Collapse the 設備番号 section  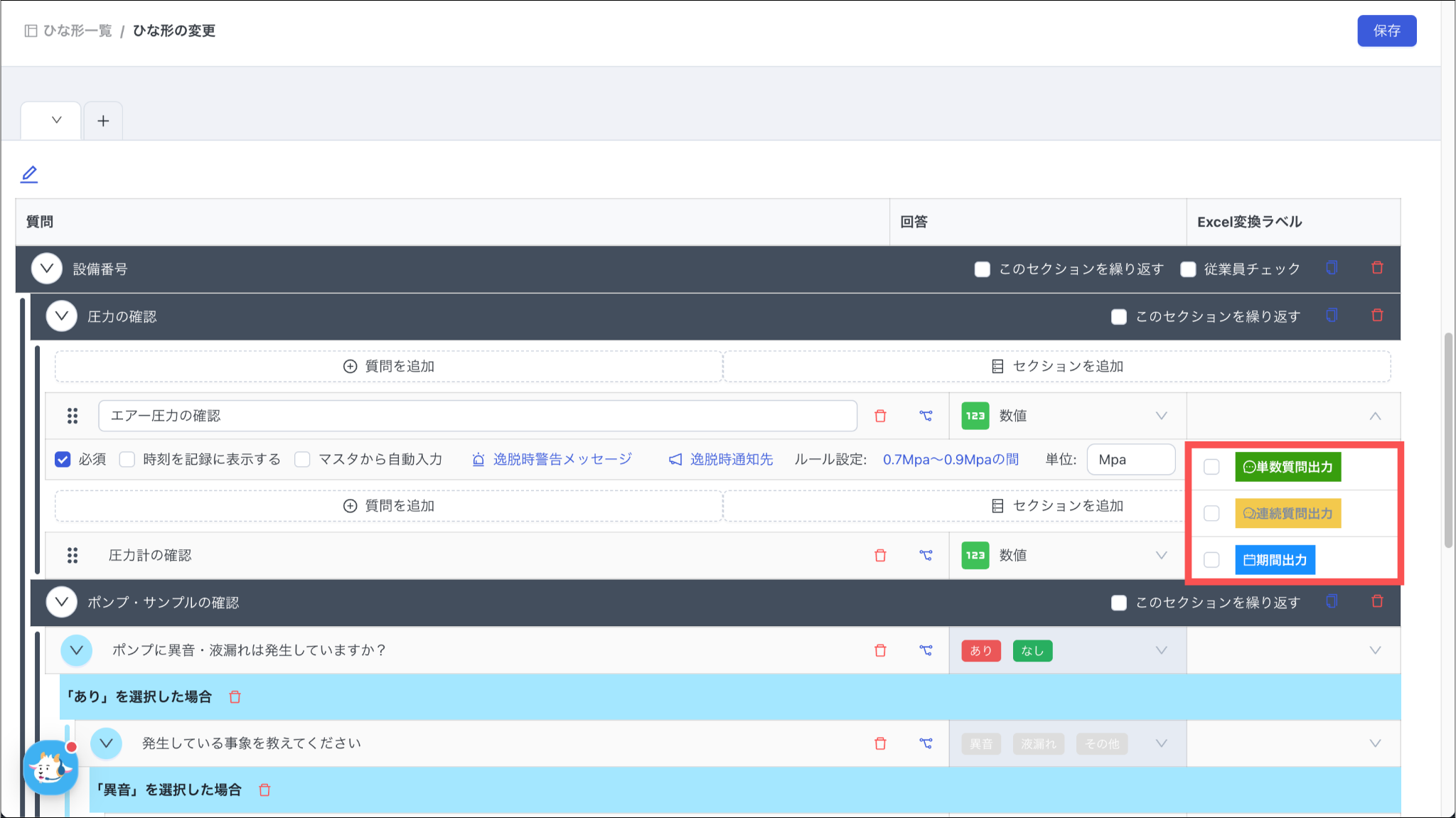coord(47,269)
